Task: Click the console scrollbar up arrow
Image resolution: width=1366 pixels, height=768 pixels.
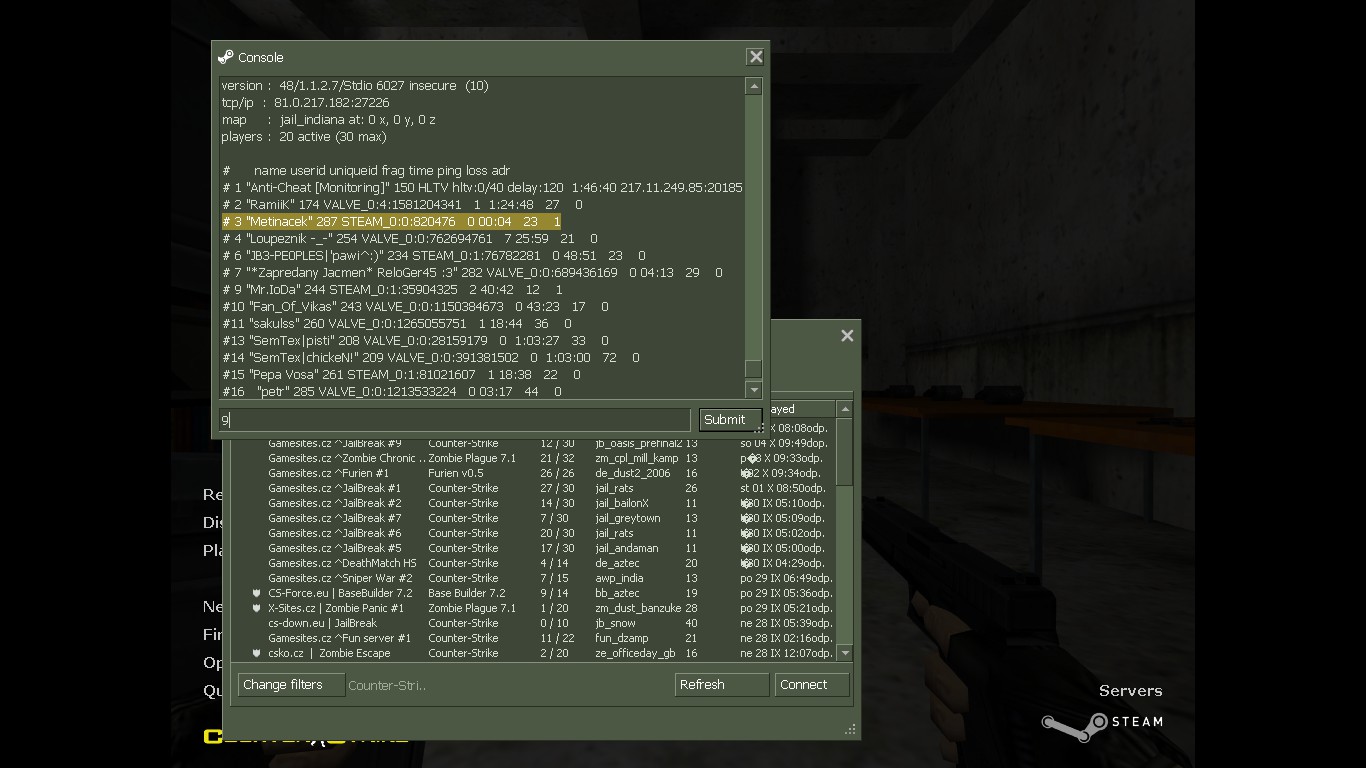Action: [754, 87]
